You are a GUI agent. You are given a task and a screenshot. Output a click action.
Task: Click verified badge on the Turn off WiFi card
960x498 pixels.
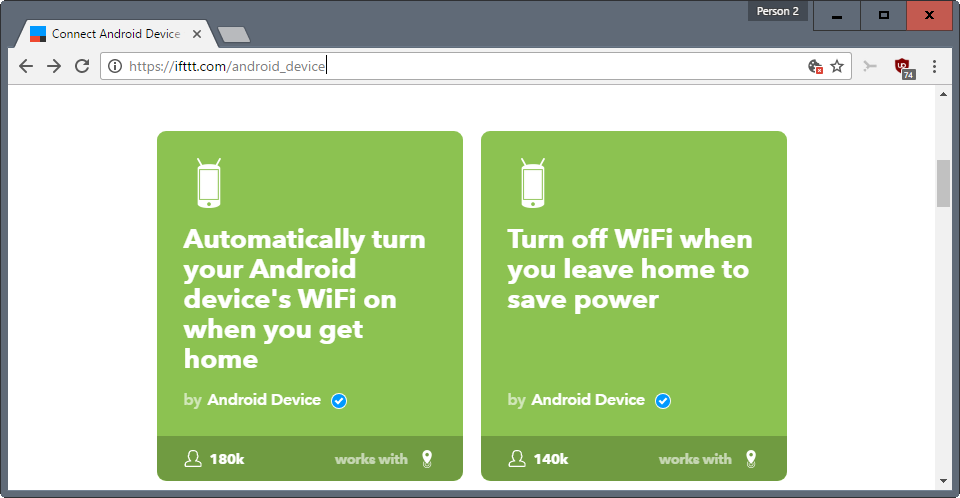pos(662,401)
